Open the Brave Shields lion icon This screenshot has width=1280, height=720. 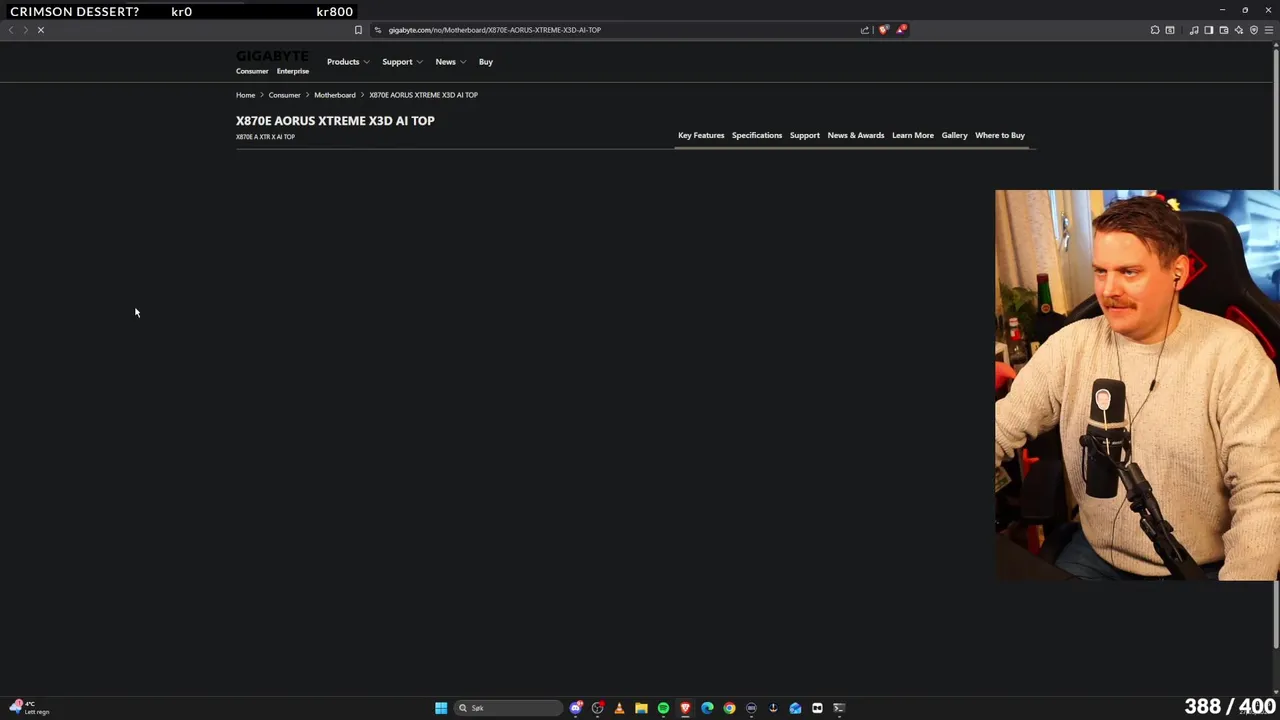pyautogui.click(x=883, y=30)
